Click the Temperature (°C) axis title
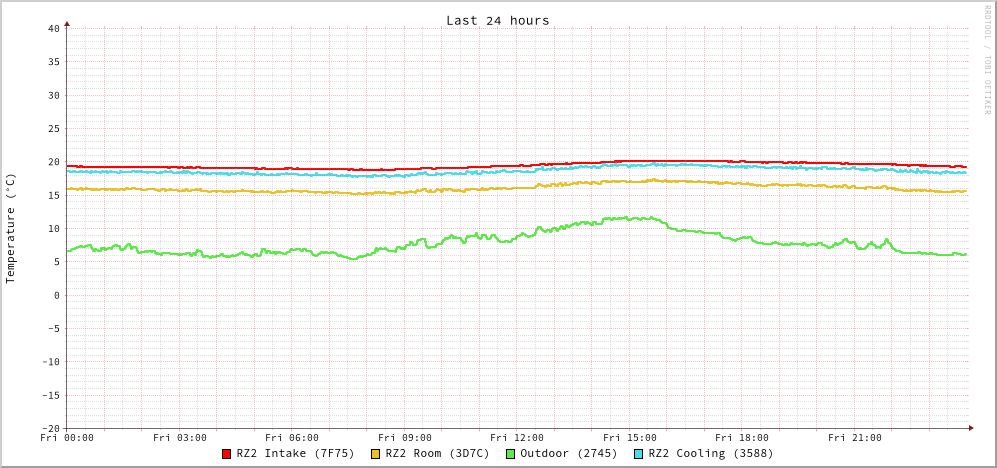This screenshot has height=468, width=997. pyautogui.click(x=11, y=228)
